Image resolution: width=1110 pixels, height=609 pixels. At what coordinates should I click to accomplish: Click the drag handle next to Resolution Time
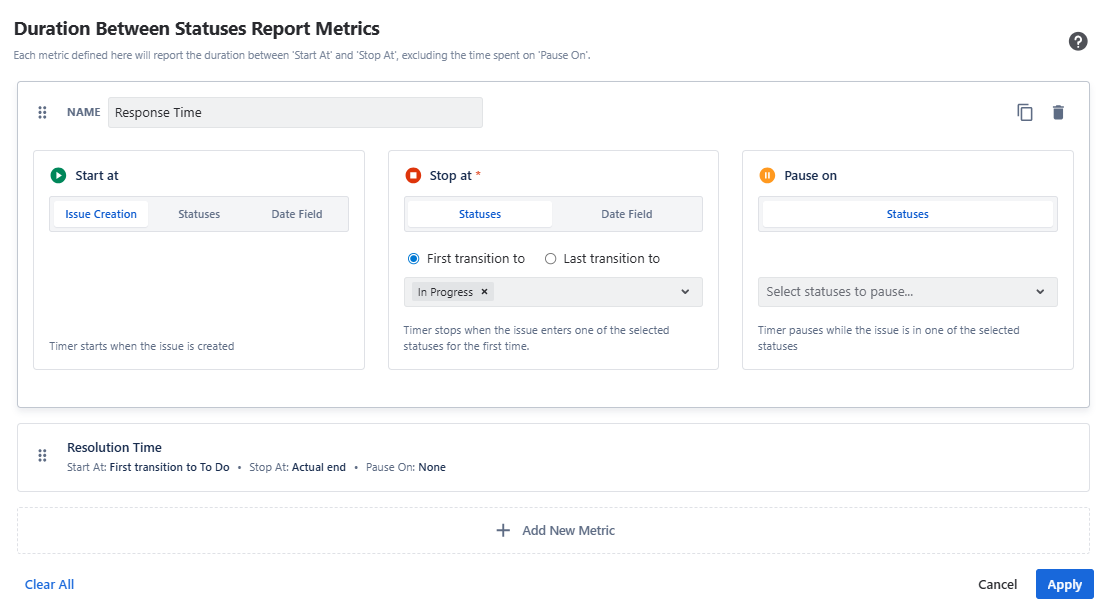pyautogui.click(x=42, y=456)
